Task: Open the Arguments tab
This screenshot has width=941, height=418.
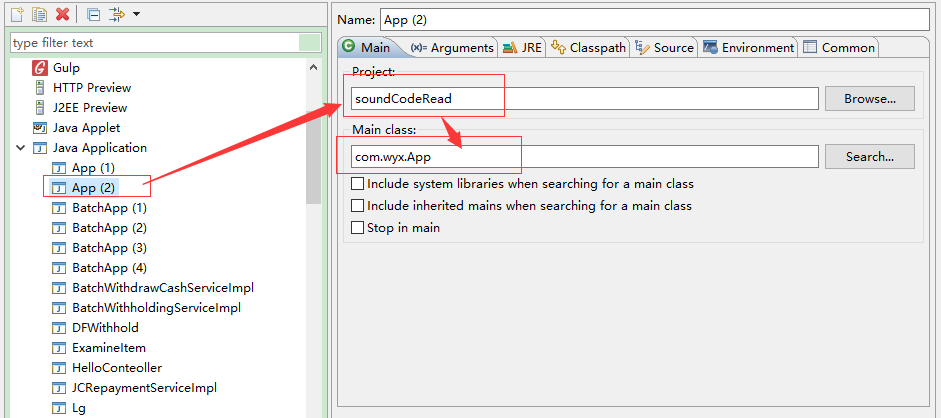Action: pos(453,47)
